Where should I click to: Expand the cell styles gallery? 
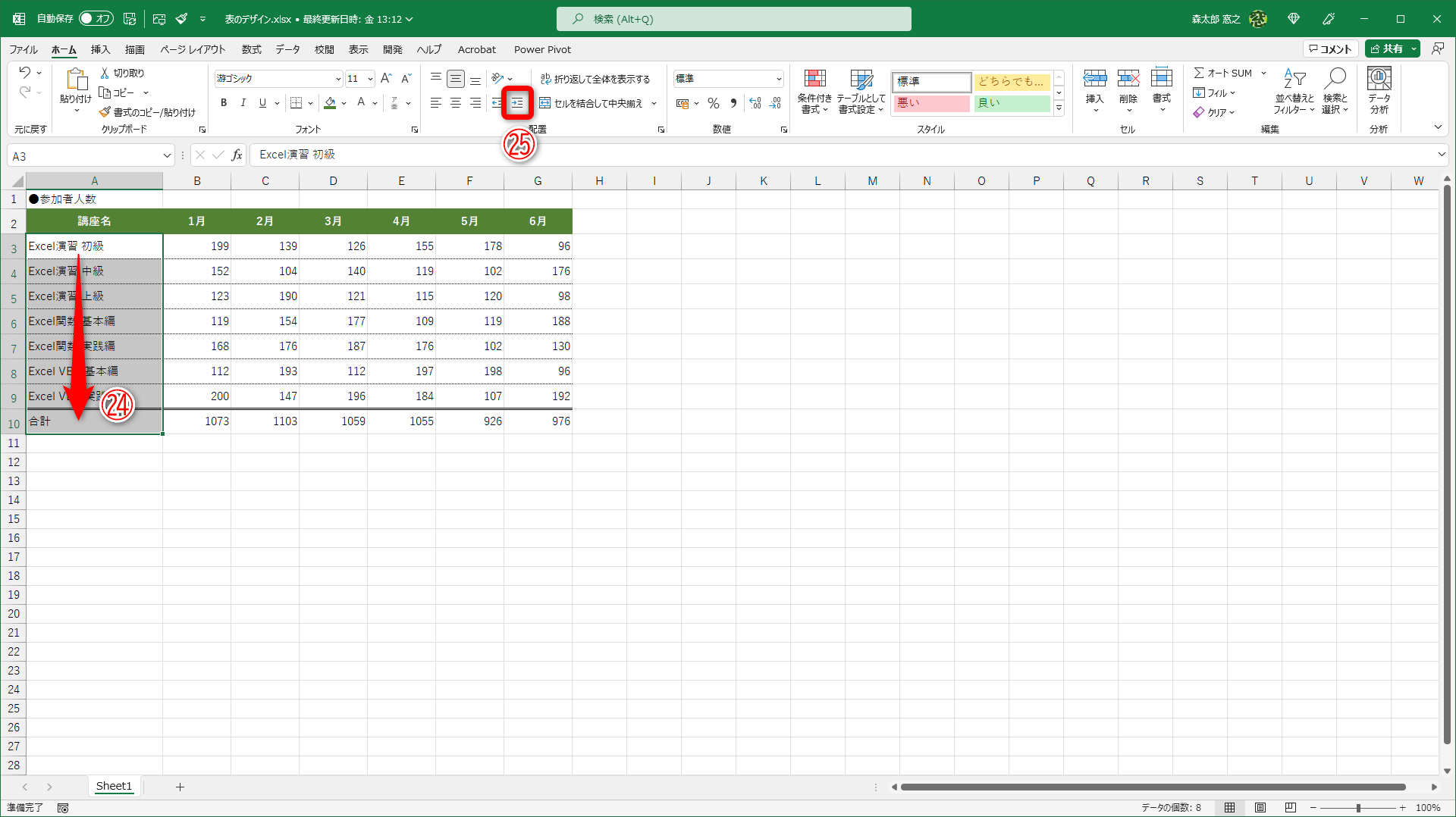[1059, 109]
